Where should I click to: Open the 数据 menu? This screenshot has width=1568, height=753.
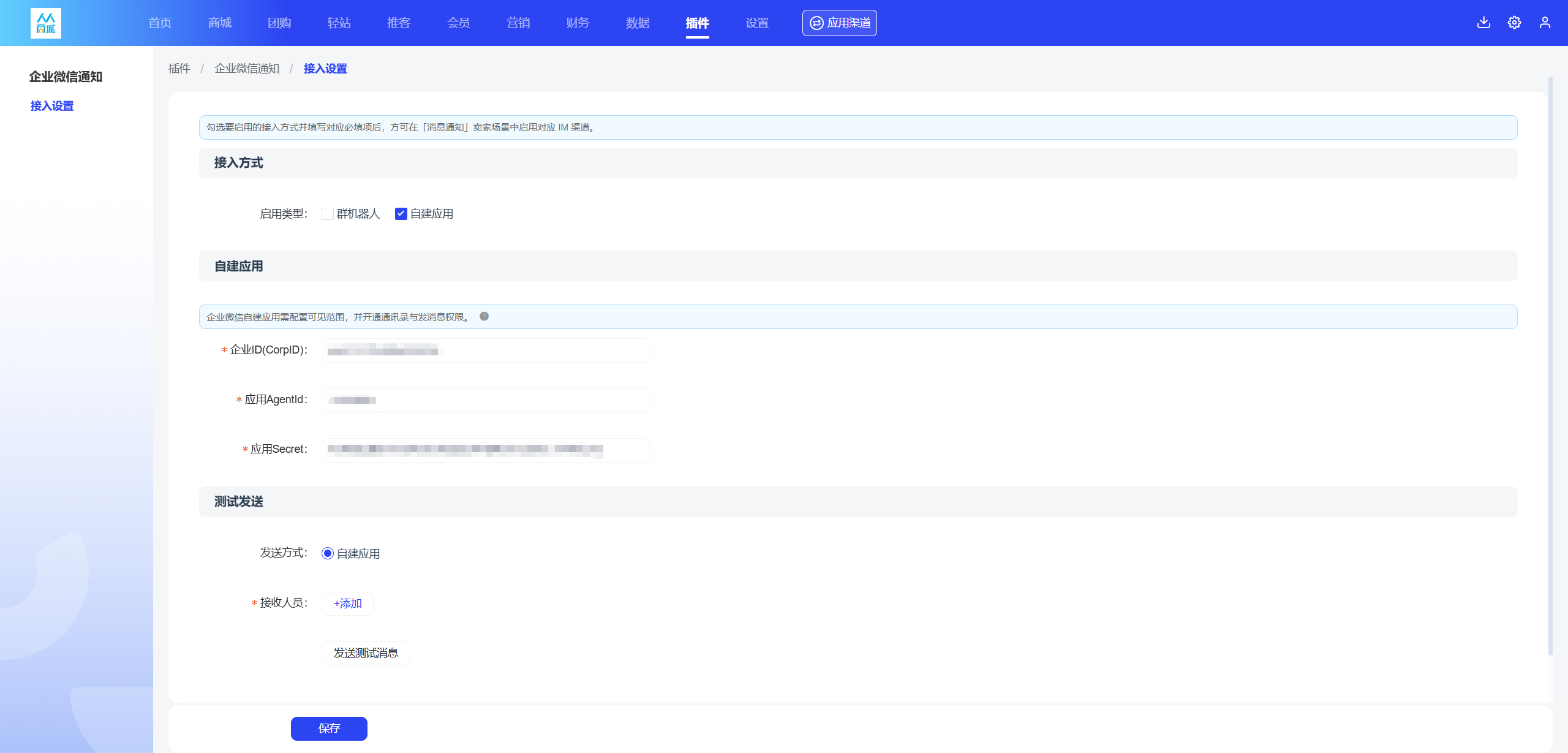(x=638, y=23)
